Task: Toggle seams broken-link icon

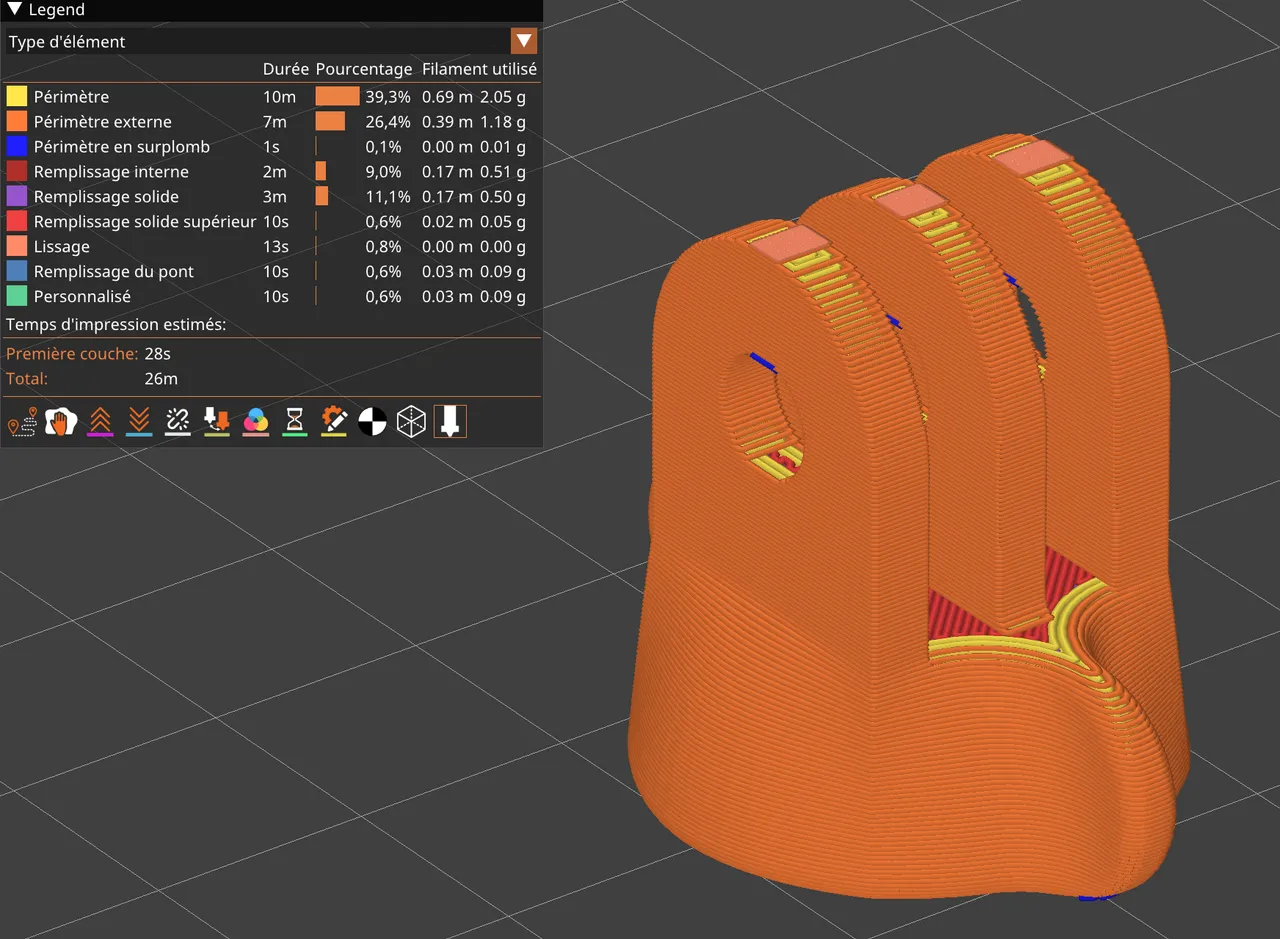Action: pos(178,422)
